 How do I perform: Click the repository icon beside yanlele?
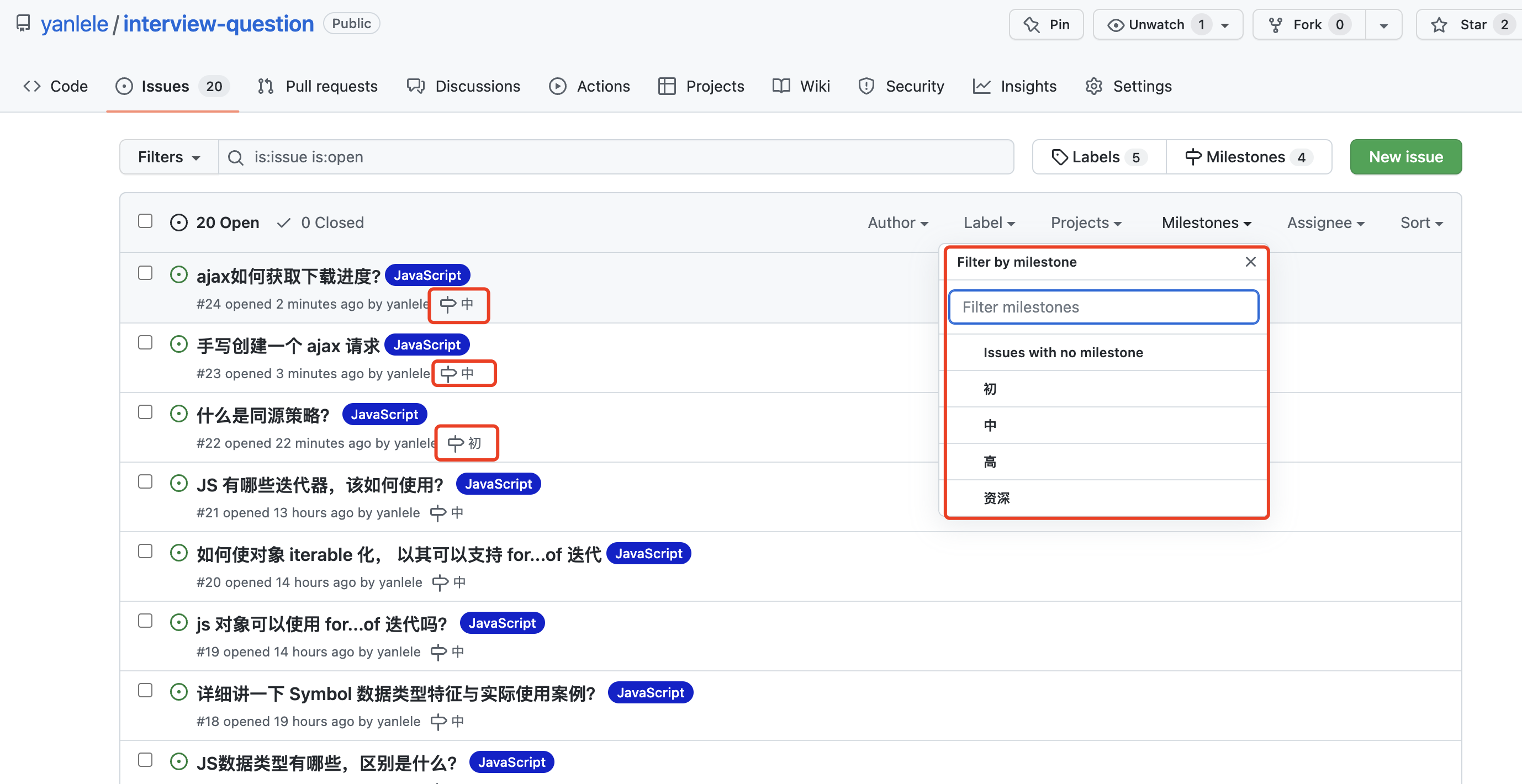(23, 24)
